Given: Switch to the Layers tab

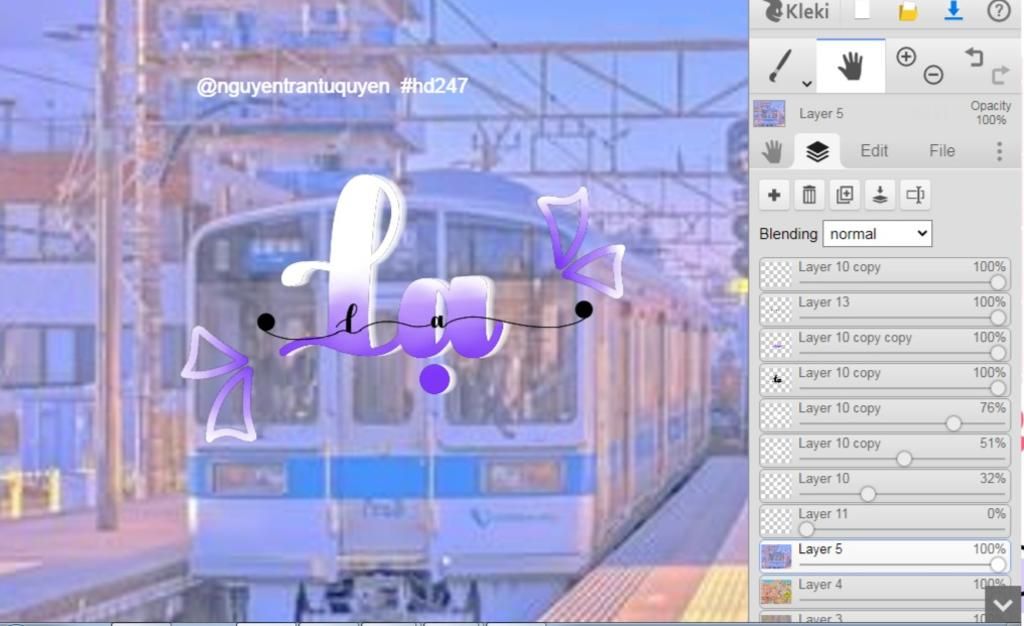Looking at the screenshot, I should click(x=817, y=151).
